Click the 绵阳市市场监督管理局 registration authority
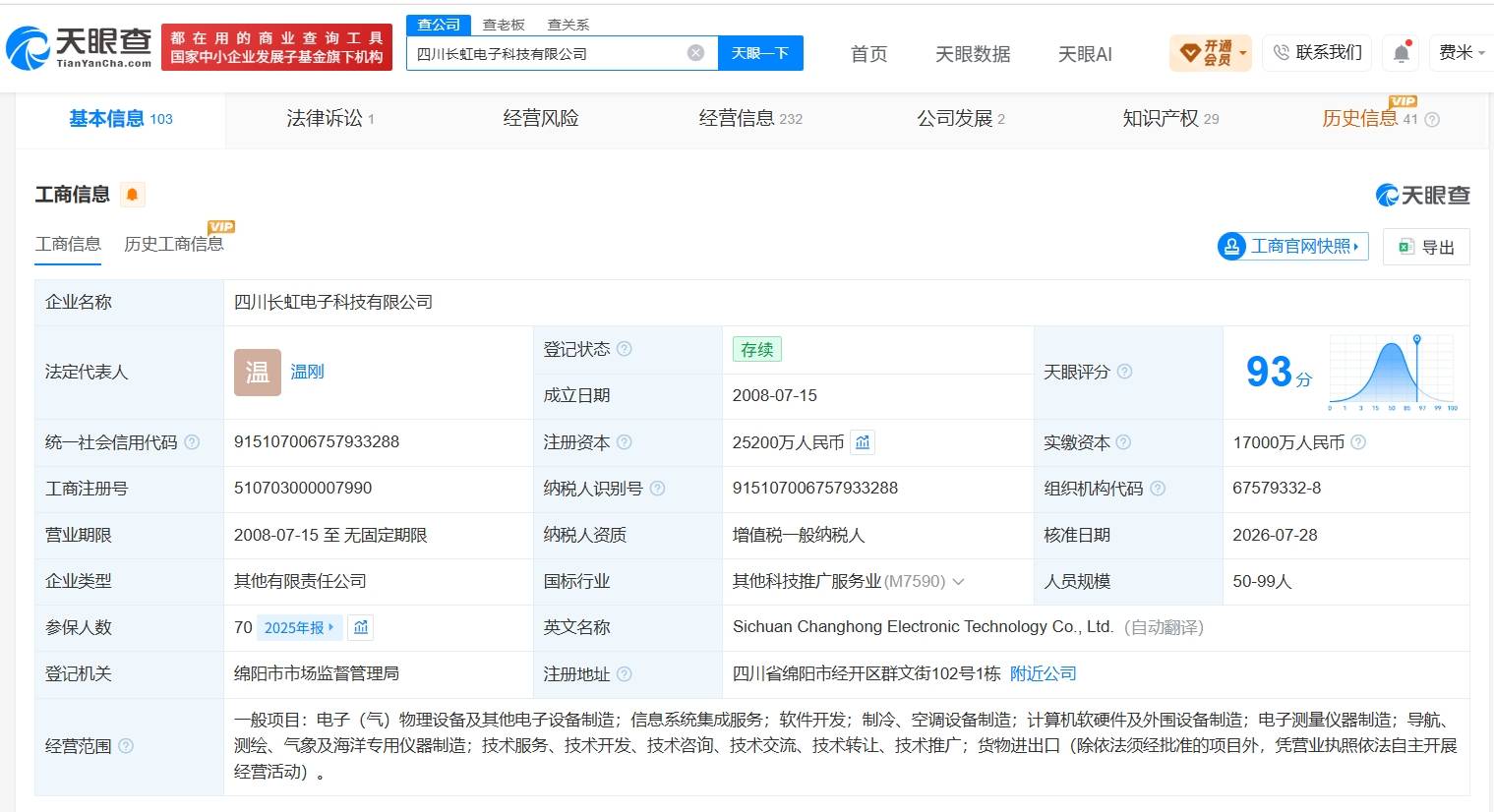The image size is (1494, 812). [x=317, y=673]
